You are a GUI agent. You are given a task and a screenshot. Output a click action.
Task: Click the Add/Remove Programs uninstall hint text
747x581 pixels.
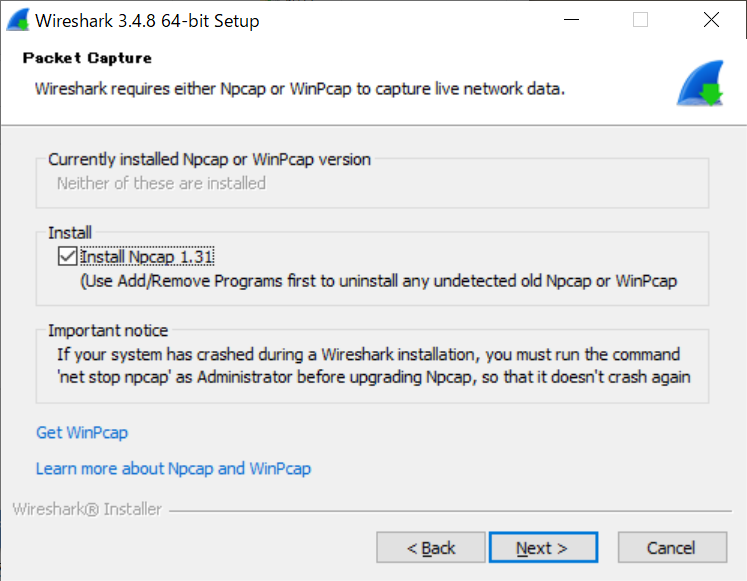click(378, 281)
